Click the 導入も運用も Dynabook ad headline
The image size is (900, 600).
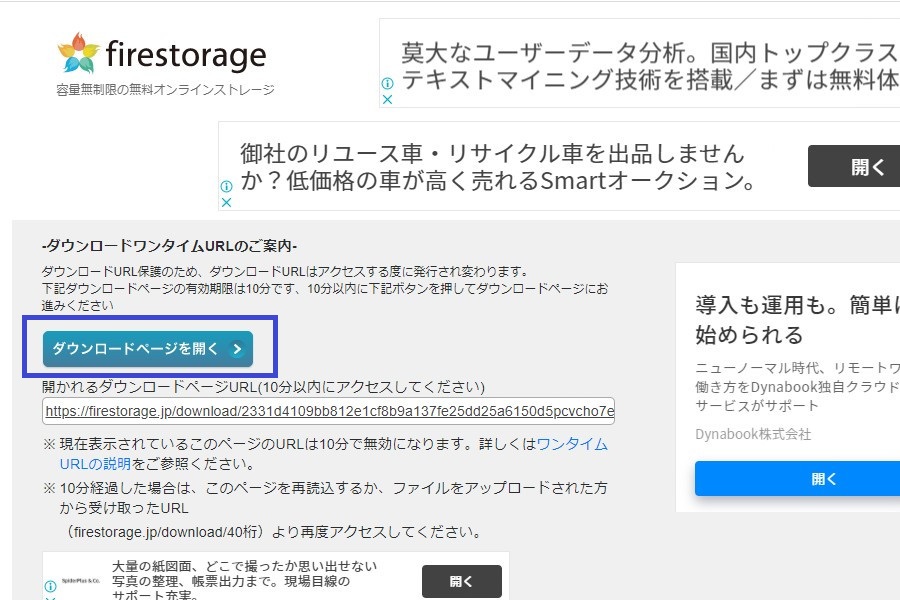pos(797,318)
